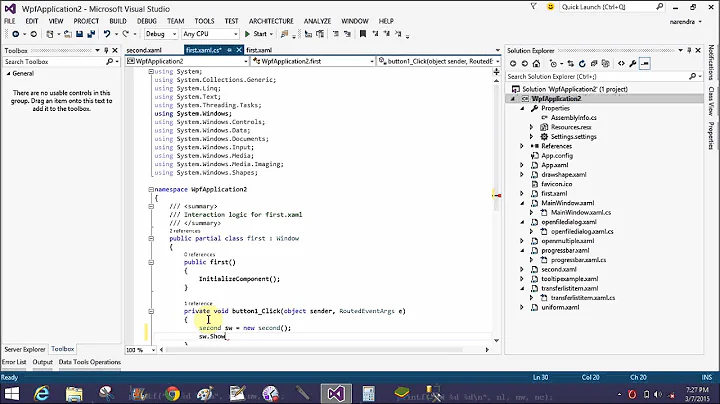This screenshot has width=720, height=404.
Task: Click the Navigate Forward toolbar icon
Action: coord(33,34)
